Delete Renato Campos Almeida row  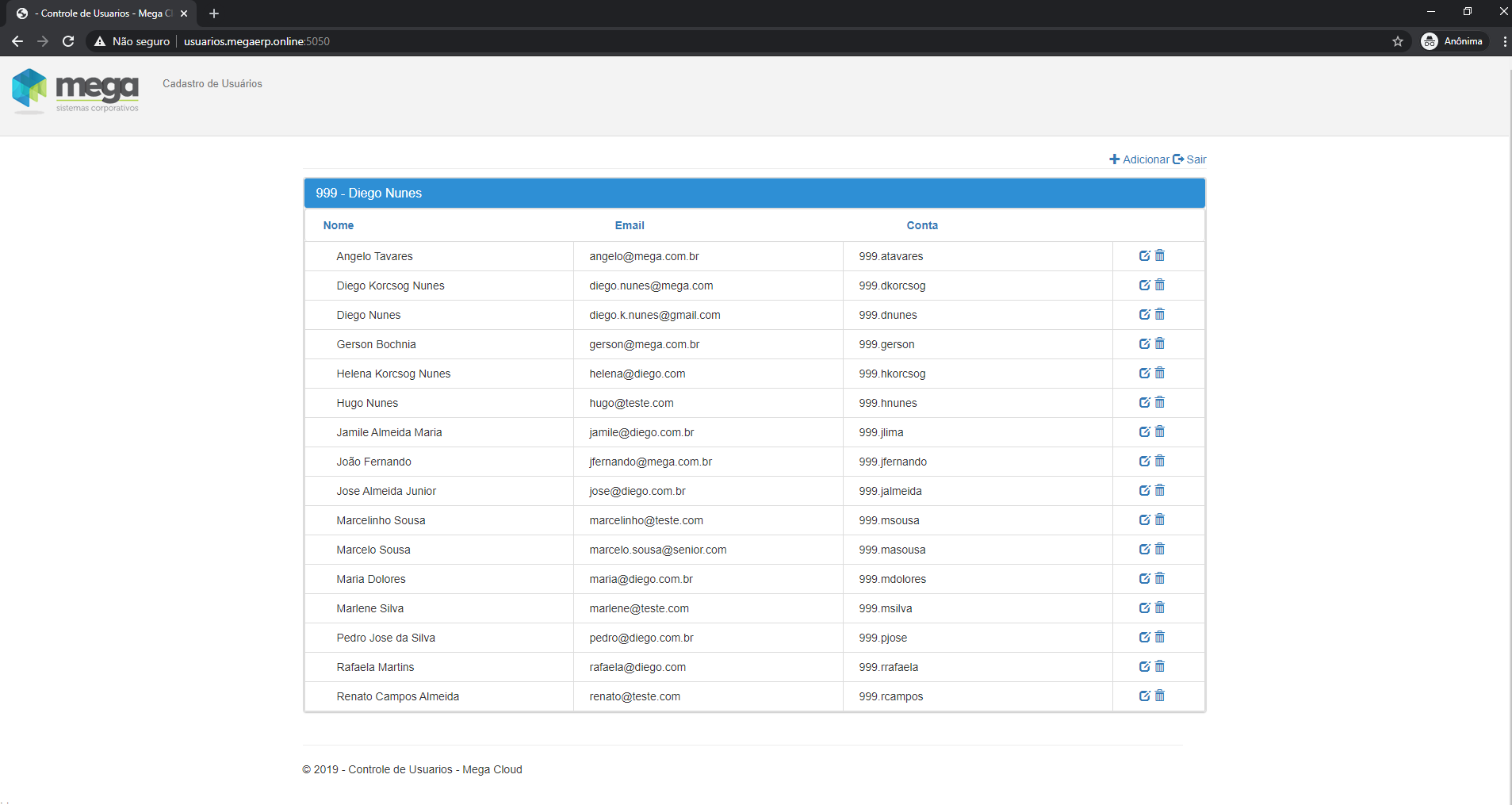(1160, 696)
